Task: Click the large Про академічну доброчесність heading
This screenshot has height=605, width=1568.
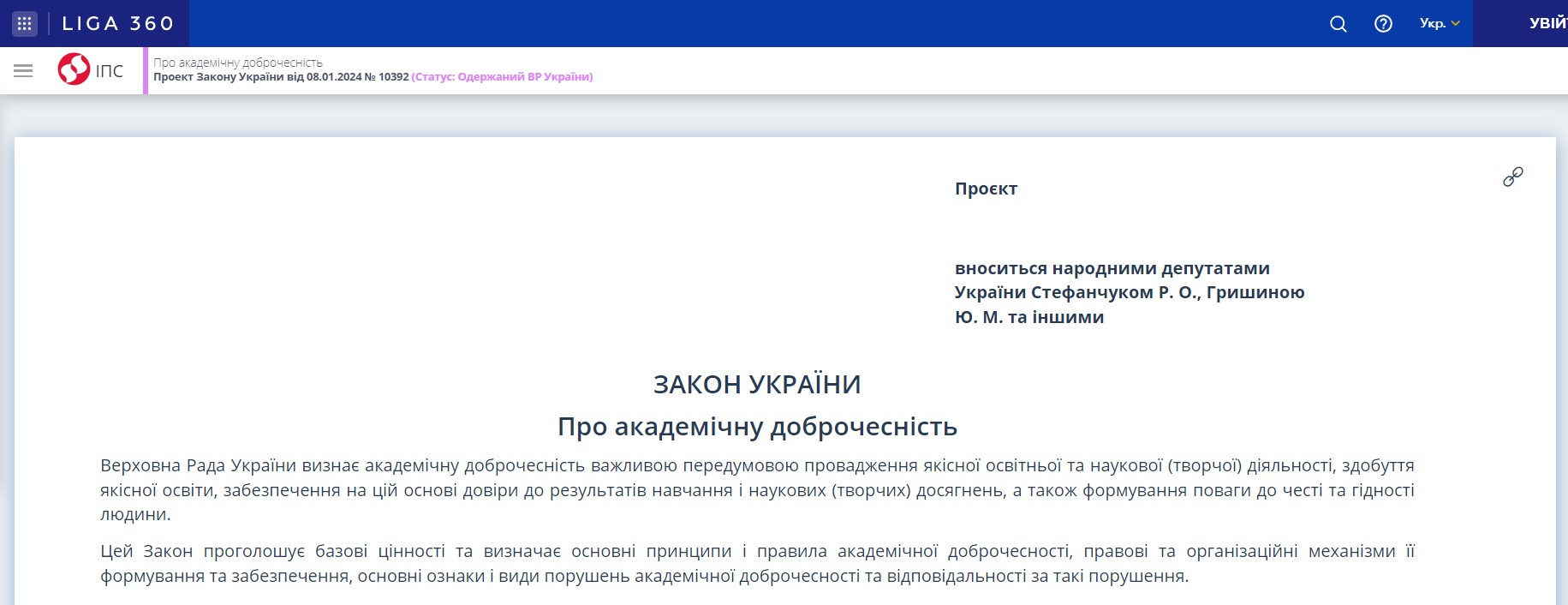Action: (757, 427)
